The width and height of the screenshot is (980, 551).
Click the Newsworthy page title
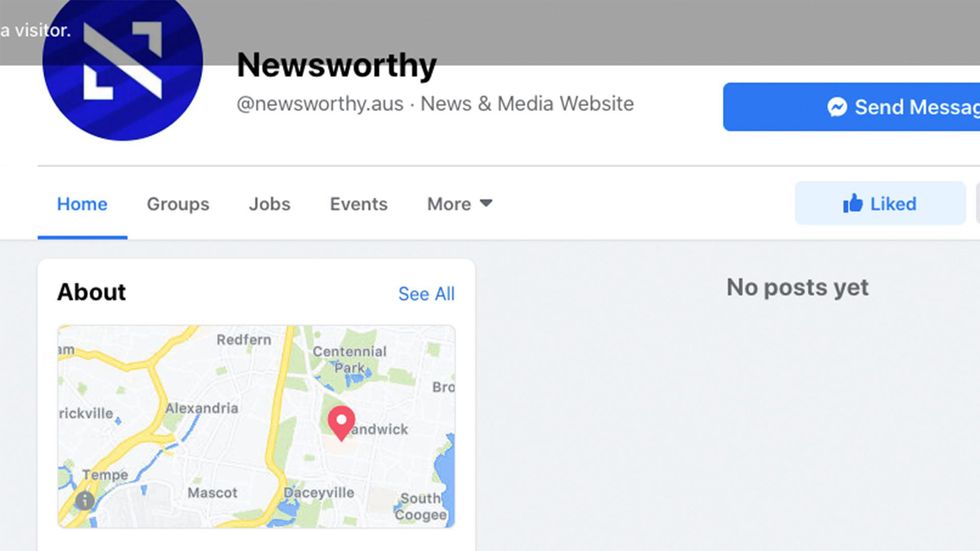336,65
